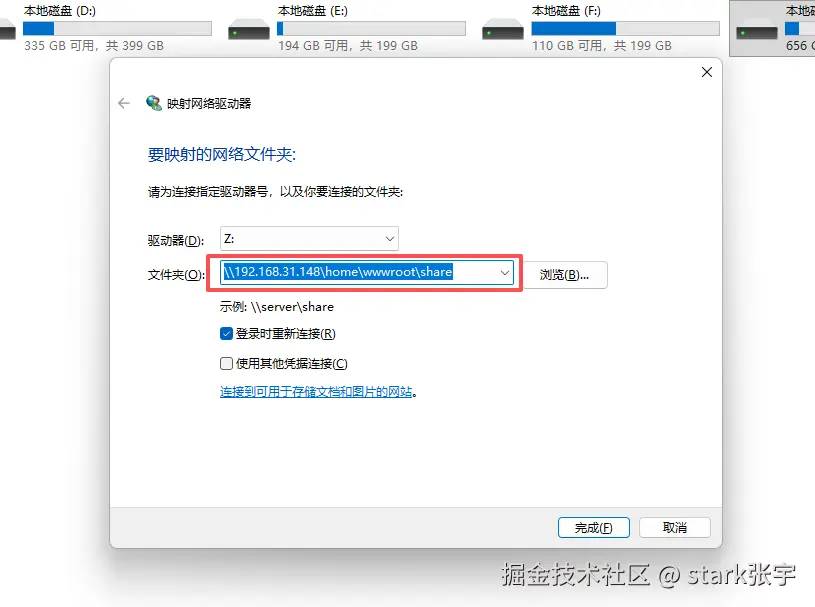Open the 连接到可用于存储文档和图片的网站 link

click(316, 391)
